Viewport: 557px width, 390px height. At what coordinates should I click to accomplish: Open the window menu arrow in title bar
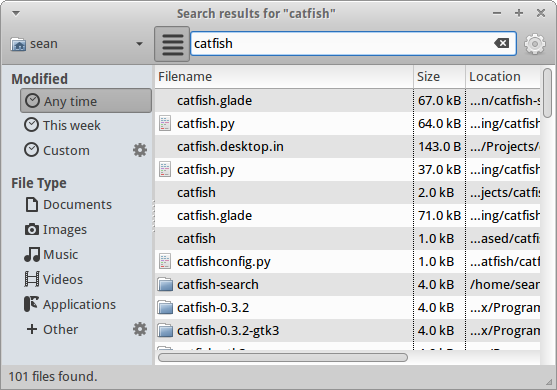point(16,13)
